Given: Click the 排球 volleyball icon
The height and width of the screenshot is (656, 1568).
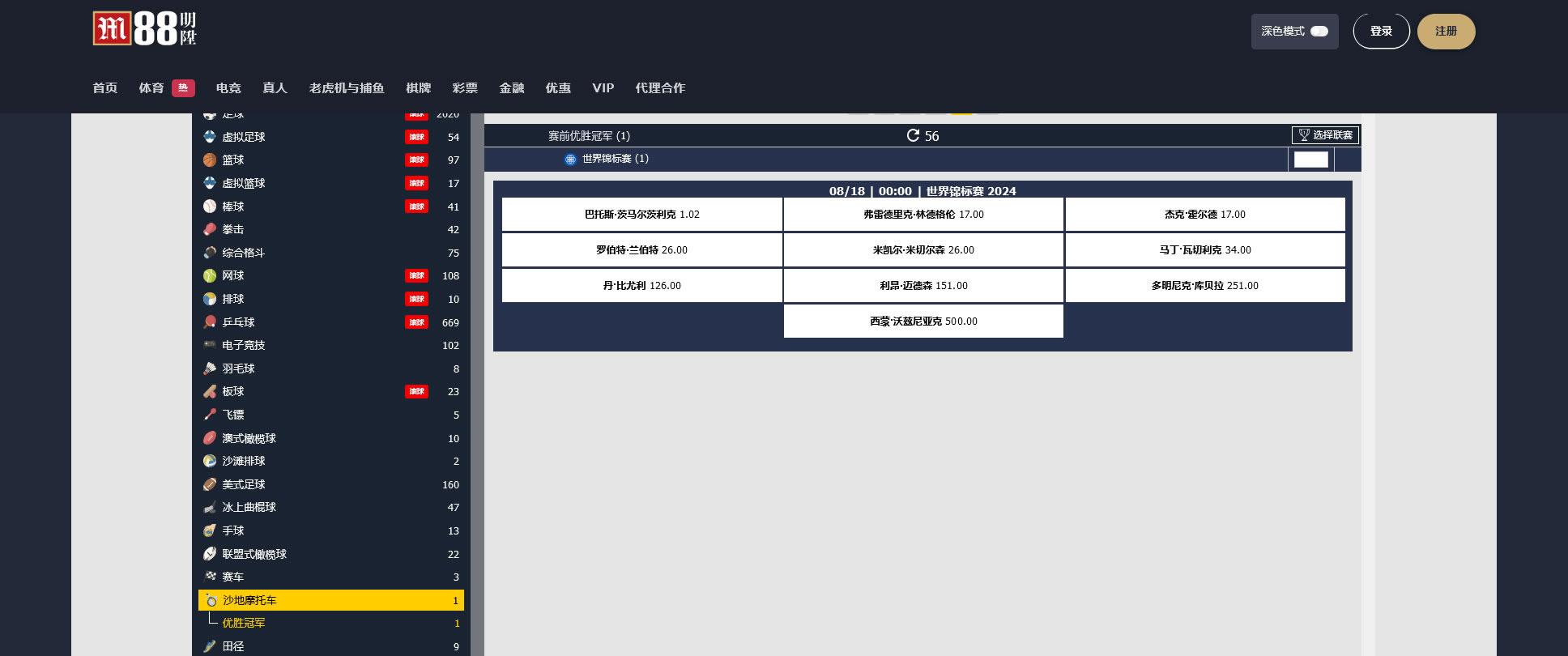Looking at the screenshot, I should 210,299.
